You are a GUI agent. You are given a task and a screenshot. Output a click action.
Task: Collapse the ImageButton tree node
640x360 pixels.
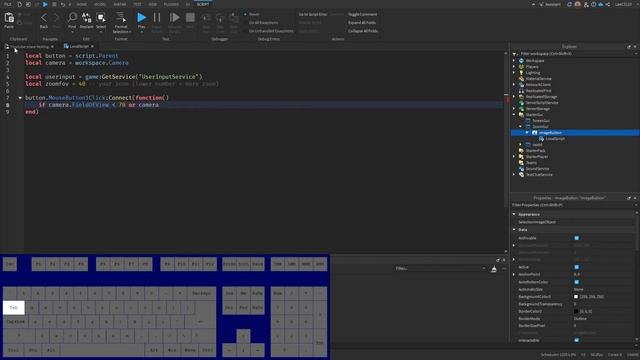pyautogui.click(x=527, y=133)
